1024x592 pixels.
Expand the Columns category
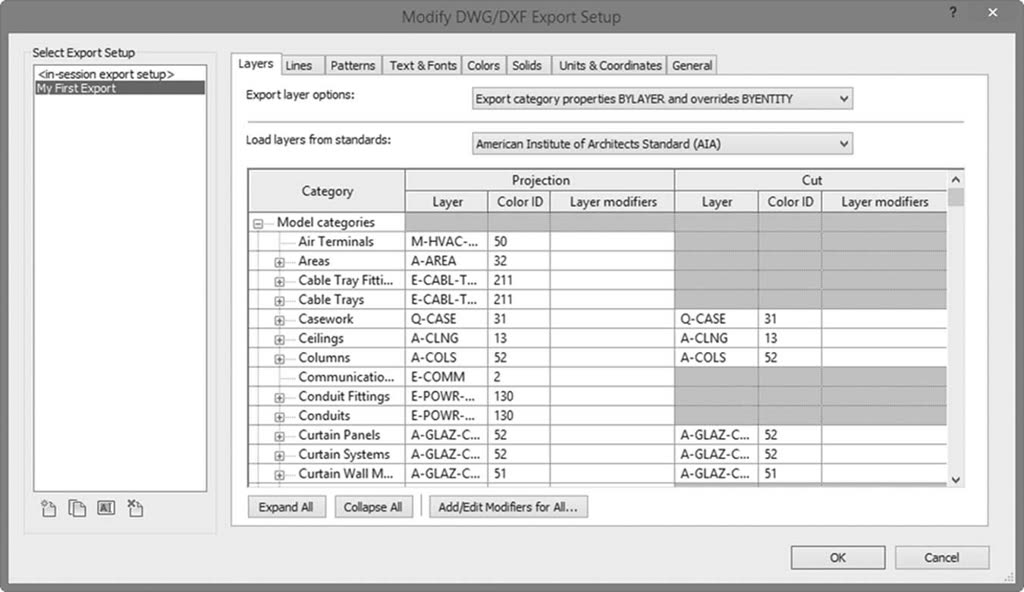280,359
